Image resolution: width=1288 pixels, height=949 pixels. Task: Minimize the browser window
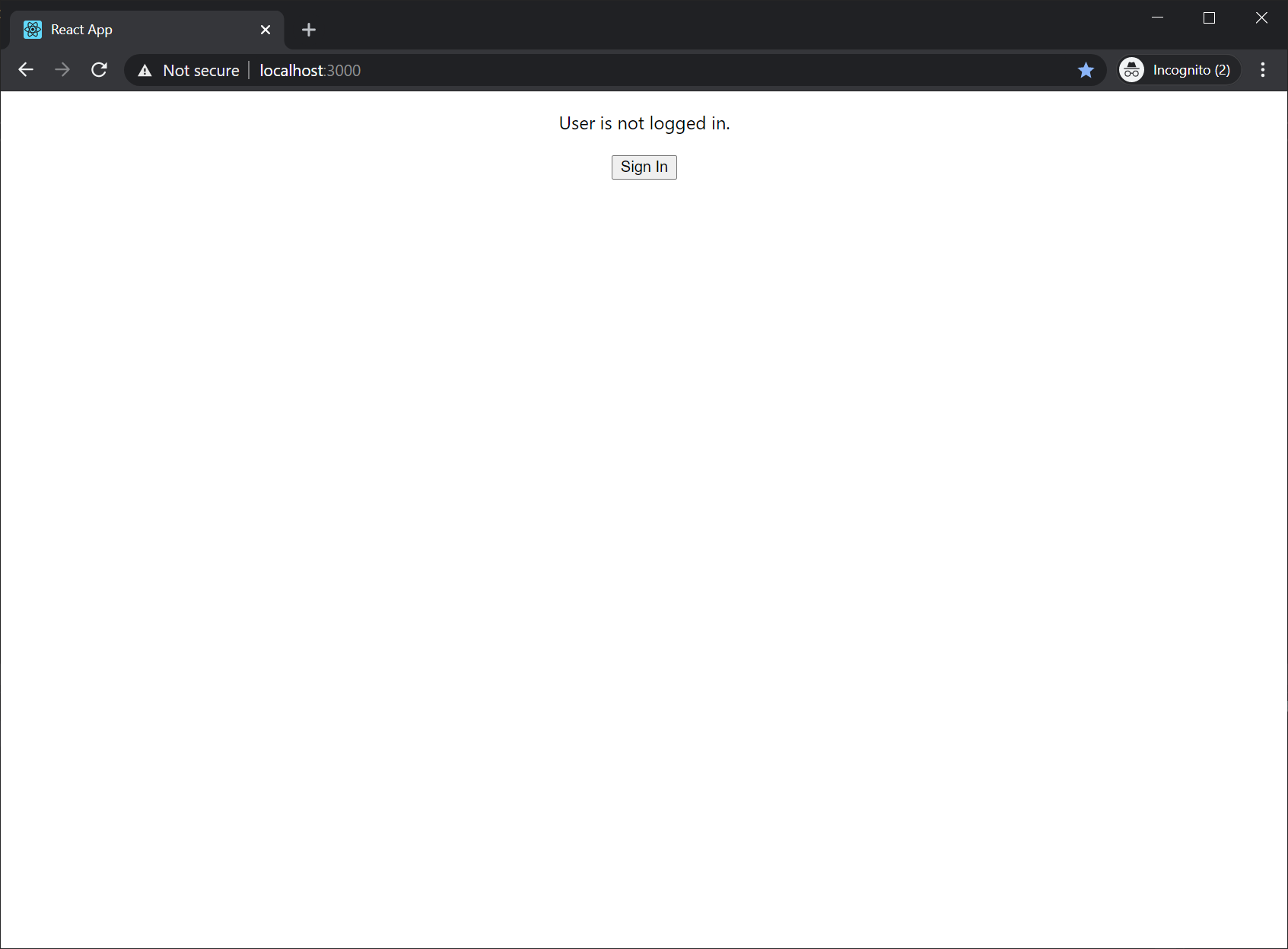1157,18
